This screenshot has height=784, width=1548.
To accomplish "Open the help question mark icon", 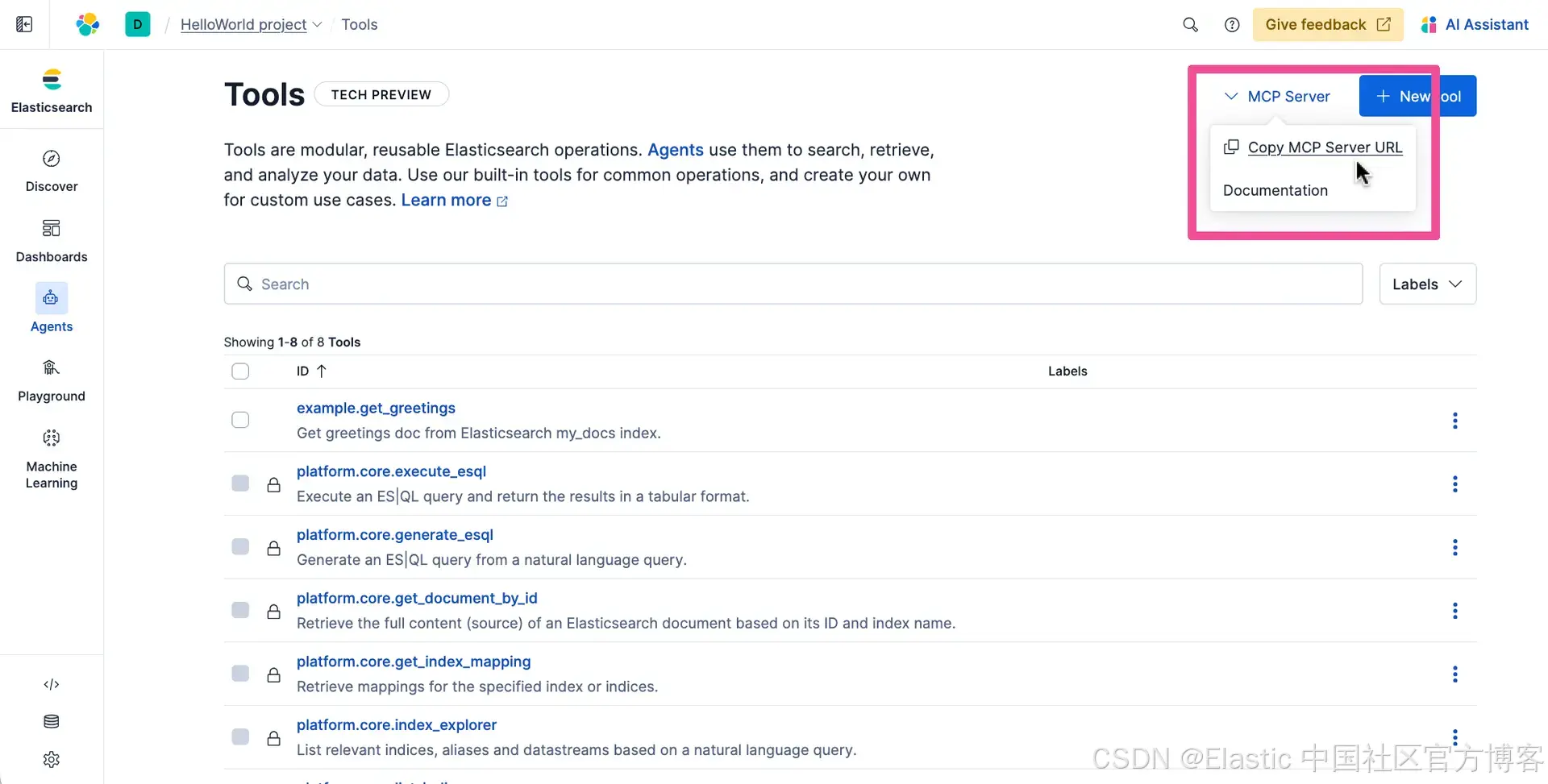I will click(1232, 24).
